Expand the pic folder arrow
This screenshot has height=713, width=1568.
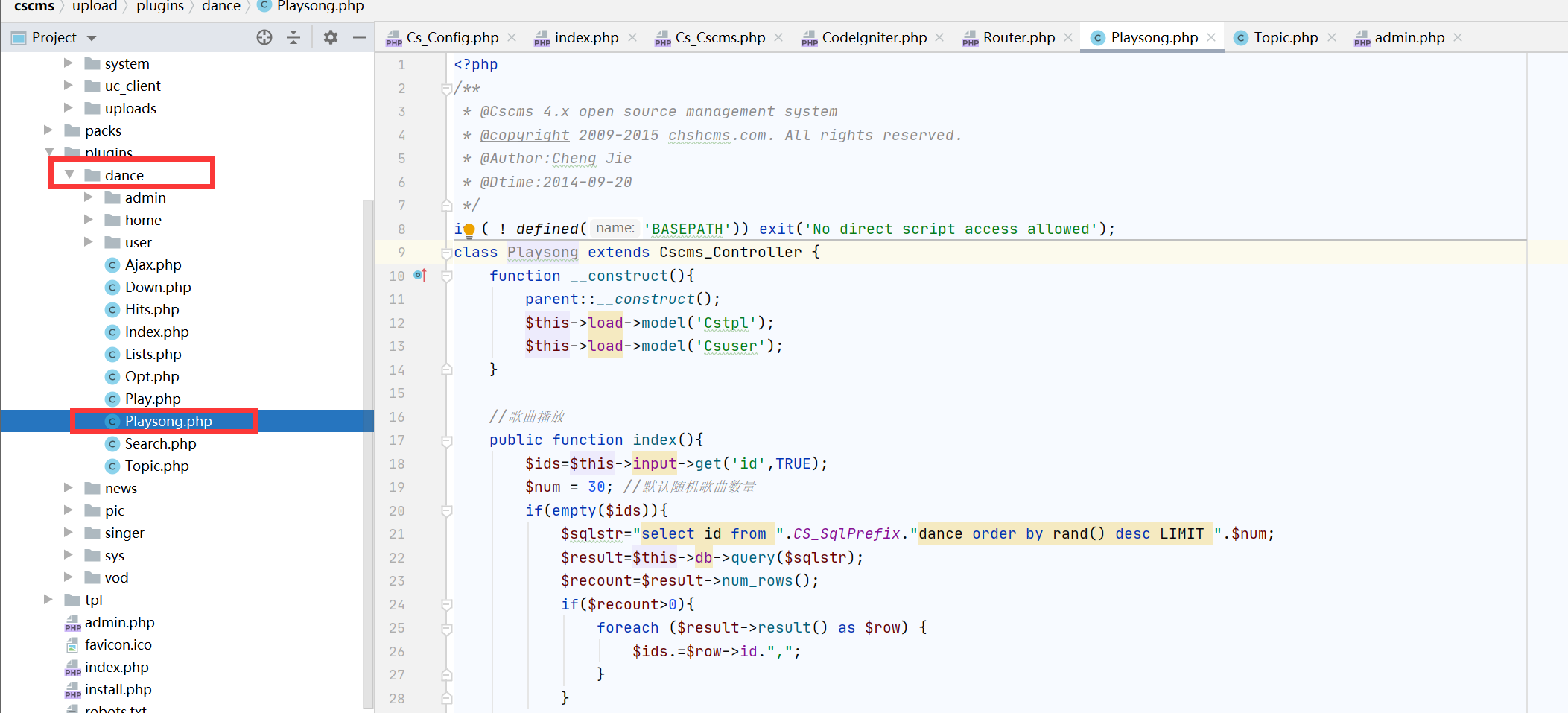point(69,510)
